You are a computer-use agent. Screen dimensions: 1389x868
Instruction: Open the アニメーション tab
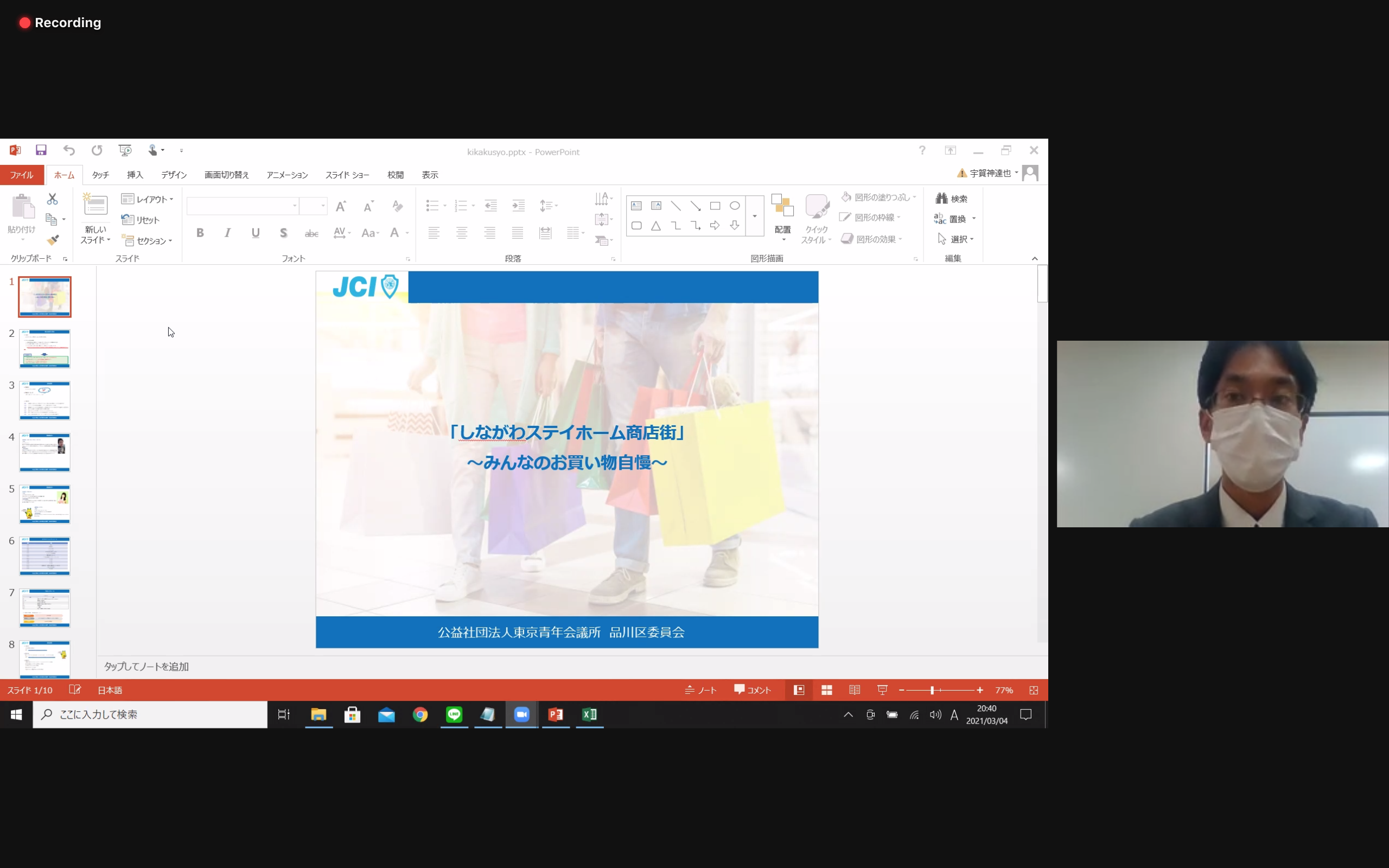pos(287,175)
